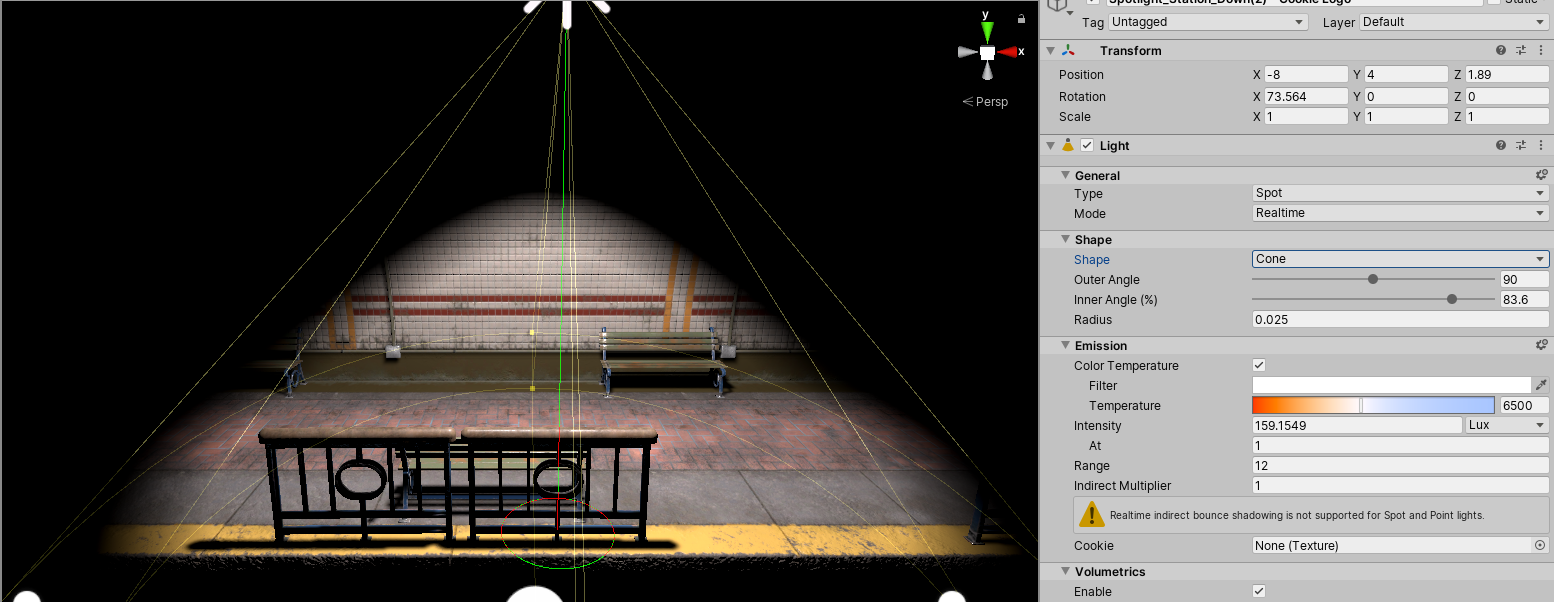Open the Intensity unit dropdown showing Lux
Screen dimensions: 1554x602
(1506, 425)
